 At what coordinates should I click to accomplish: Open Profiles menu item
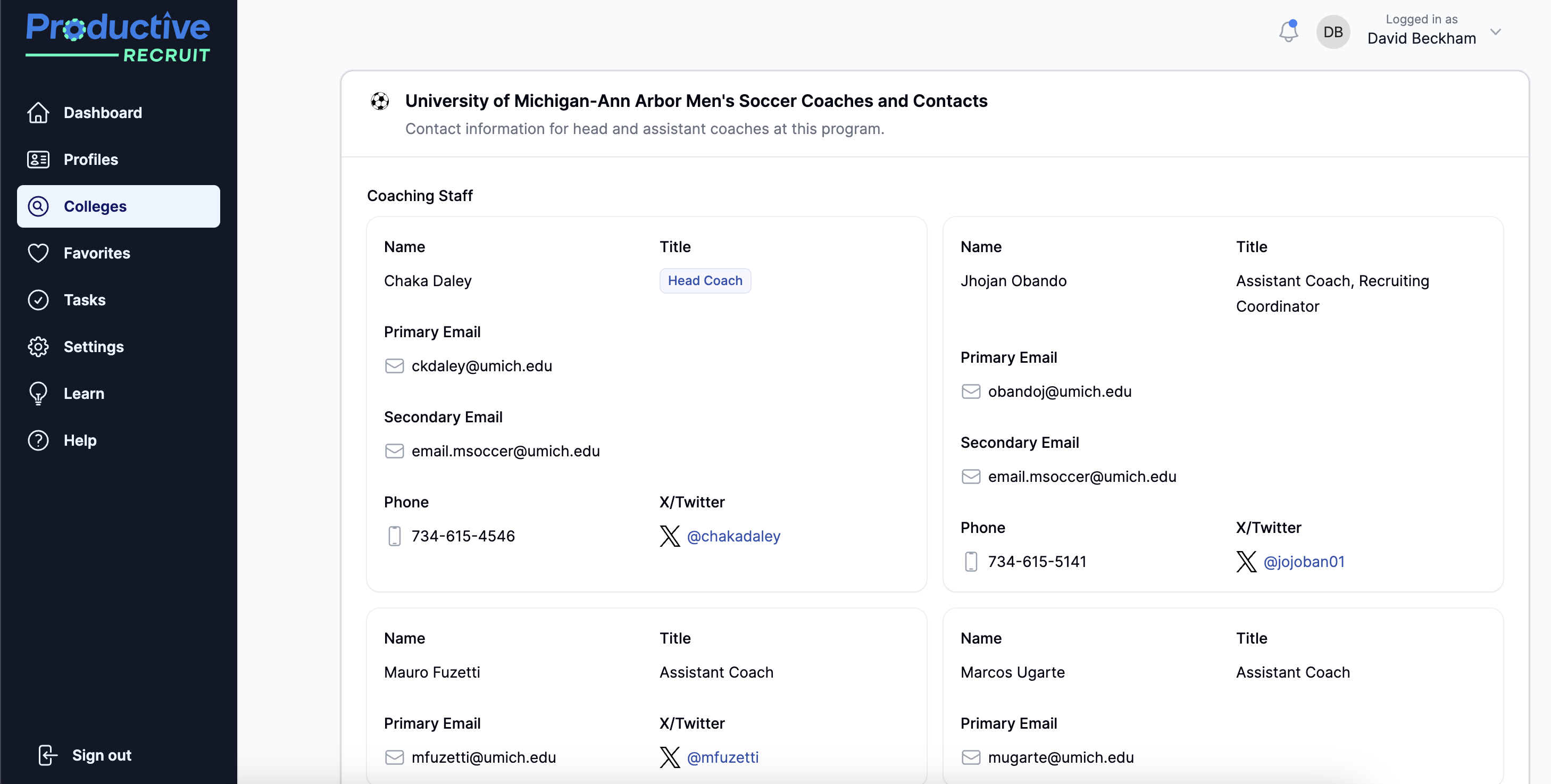pyautogui.click(x=119, y=160)
